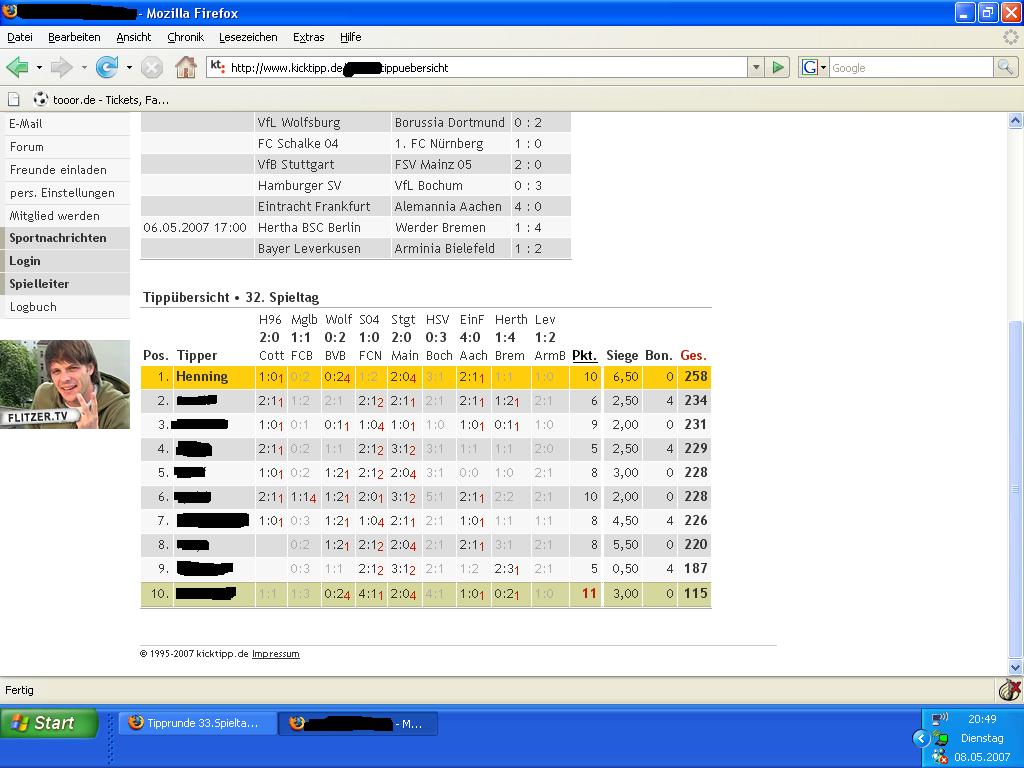Open the Lesezeichen menu
The image size is (1024, 768).
click(247, 37)
